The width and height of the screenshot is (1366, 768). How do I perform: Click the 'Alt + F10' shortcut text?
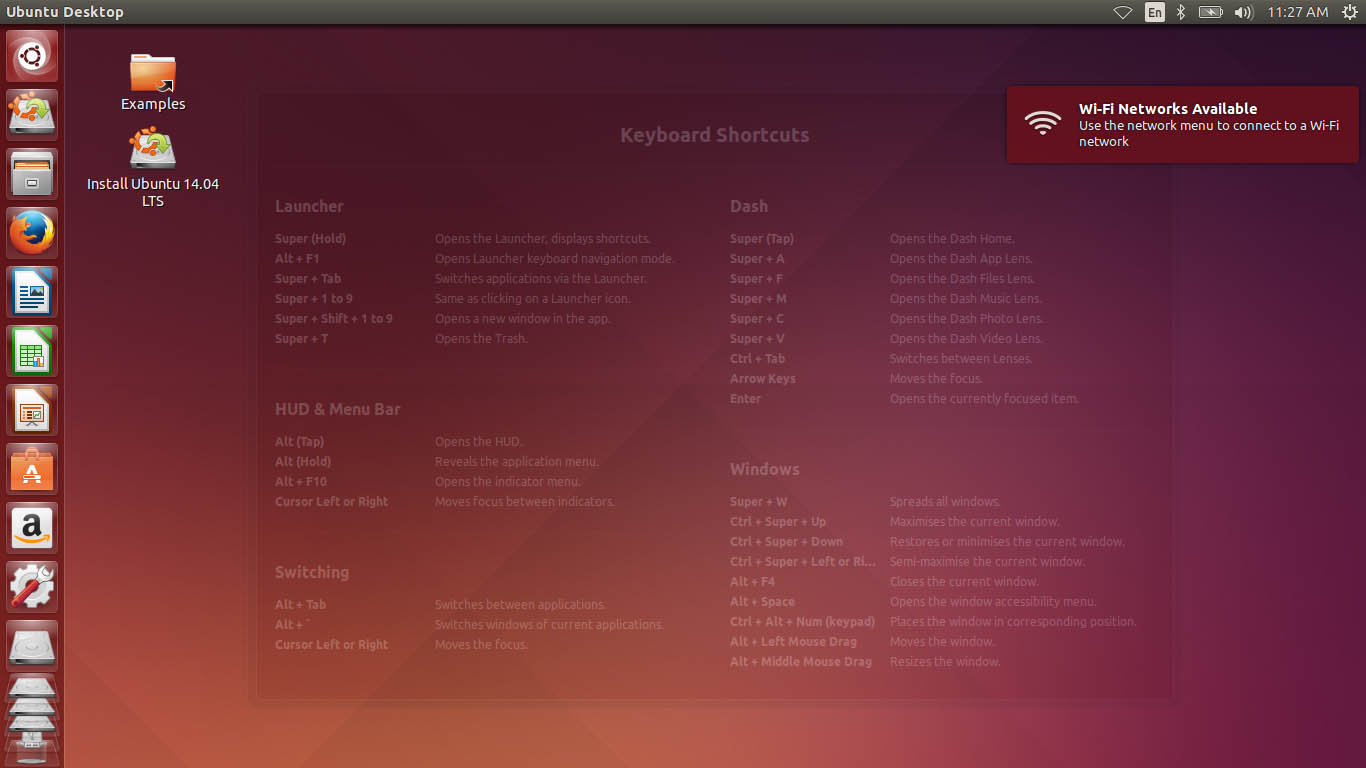pyautogui.click(x=301, y=482)
